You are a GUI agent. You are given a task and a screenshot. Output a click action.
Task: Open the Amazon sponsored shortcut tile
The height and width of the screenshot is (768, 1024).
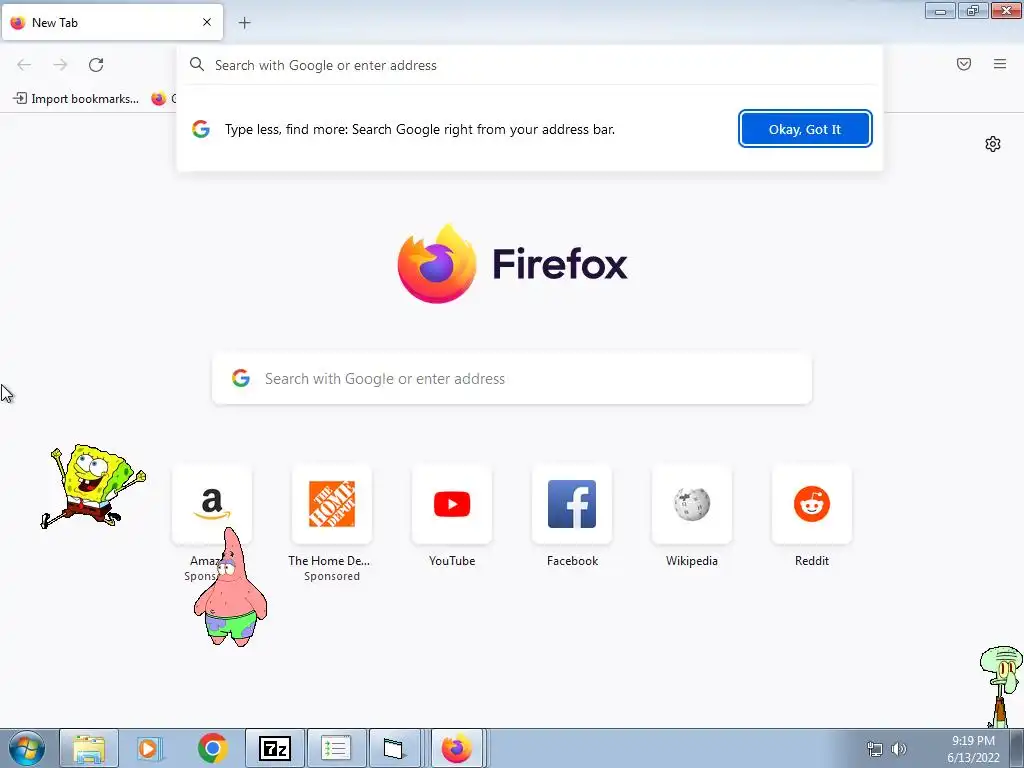tap(212, 504)
